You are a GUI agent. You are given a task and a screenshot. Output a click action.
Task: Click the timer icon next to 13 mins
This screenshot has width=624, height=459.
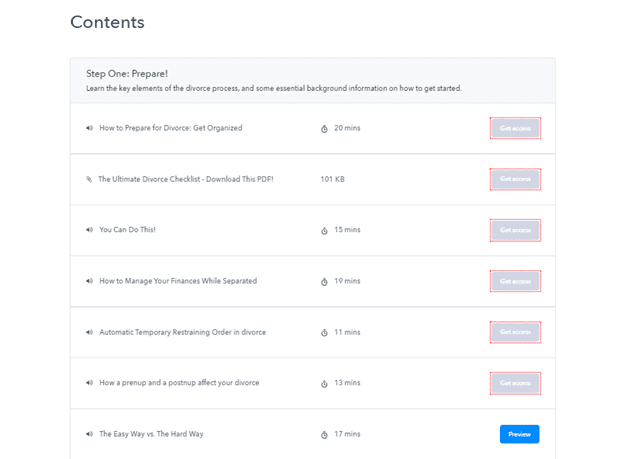coord(324,383)
